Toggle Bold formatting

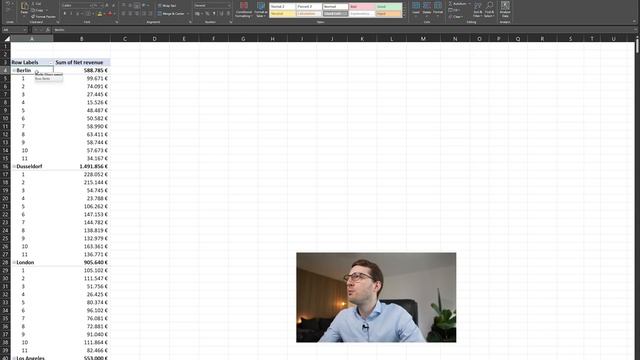(64, 13)
